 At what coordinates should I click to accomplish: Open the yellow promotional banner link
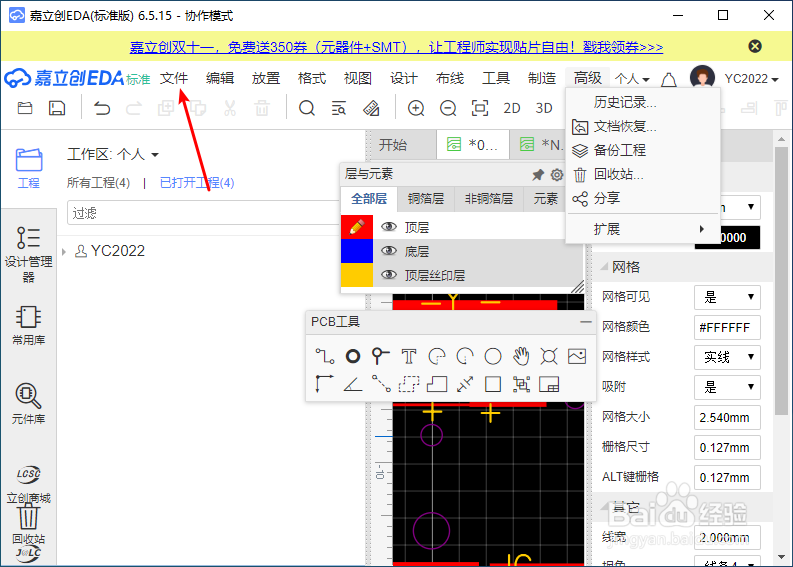point(396,47)
